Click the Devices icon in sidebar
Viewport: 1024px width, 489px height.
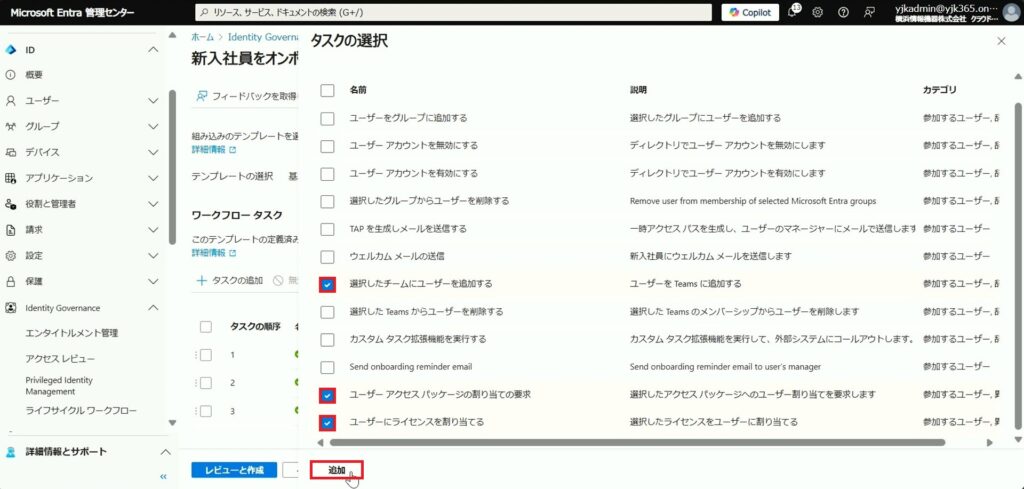coord(11,152)
